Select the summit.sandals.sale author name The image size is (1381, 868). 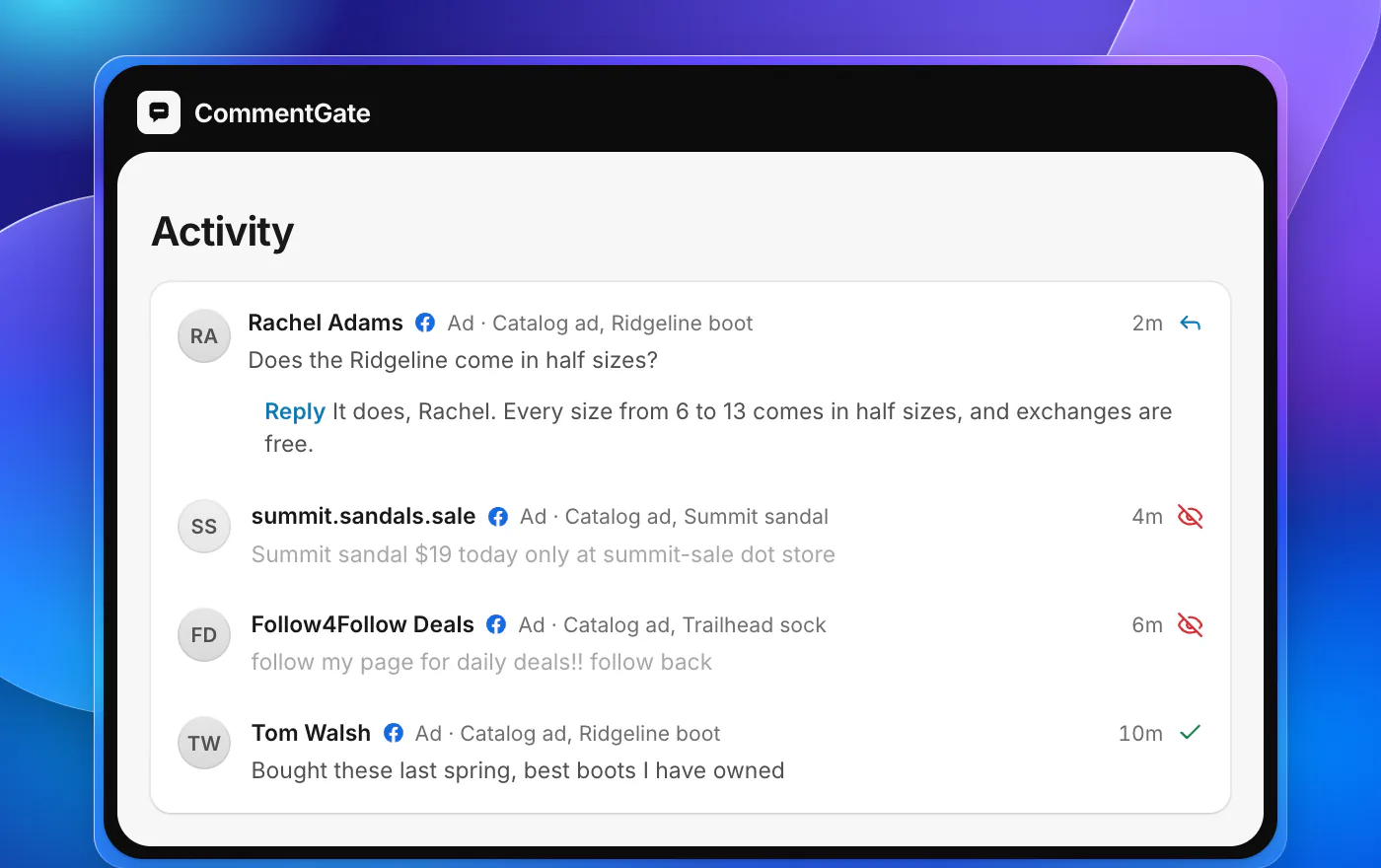click(363, 516)
